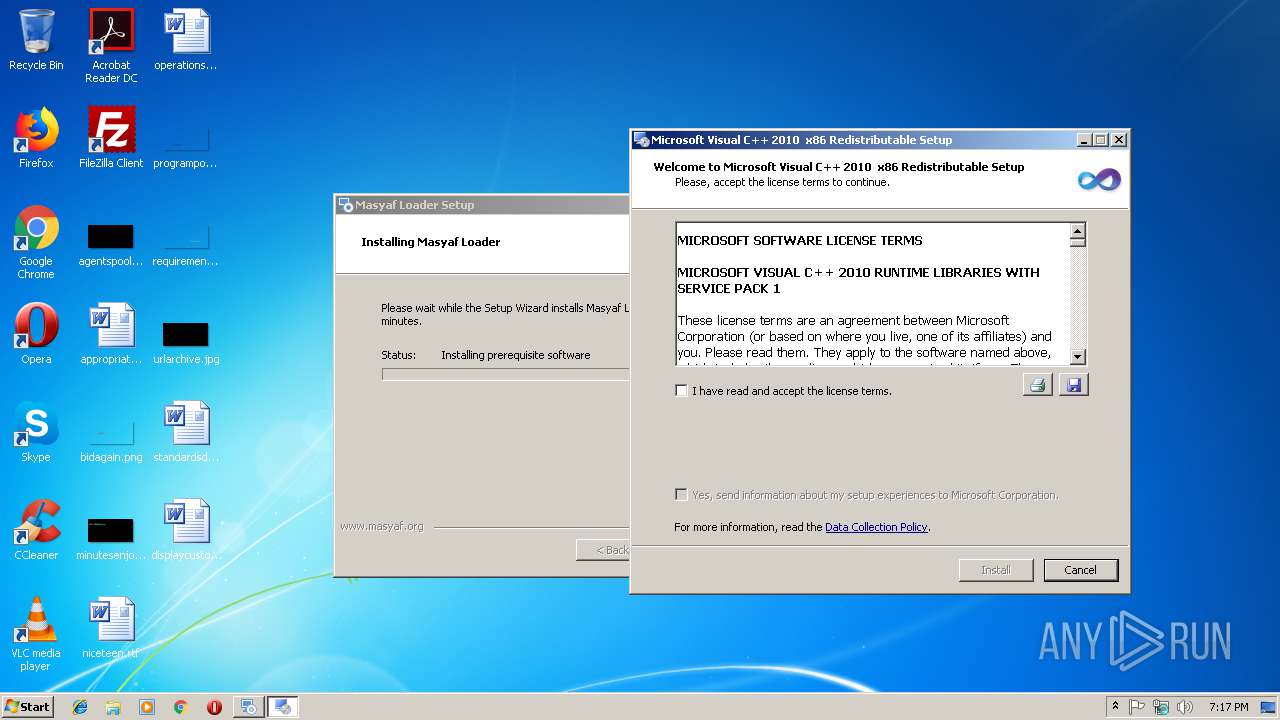Select bidagain.png file icon

tap(111, 440)
